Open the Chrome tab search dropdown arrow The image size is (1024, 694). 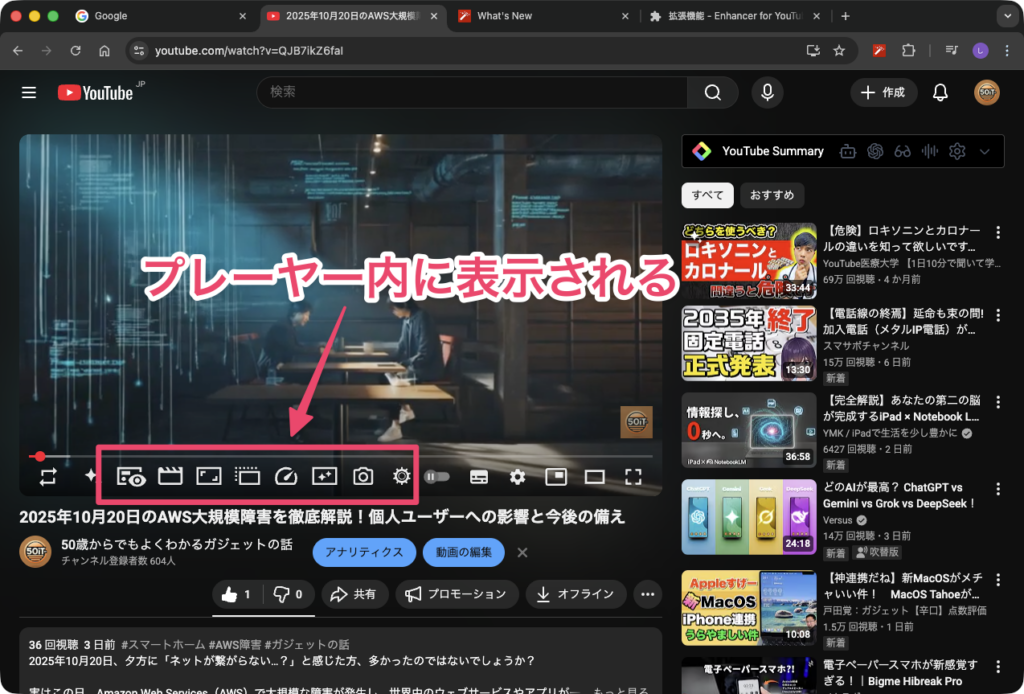coord(1005,16)
